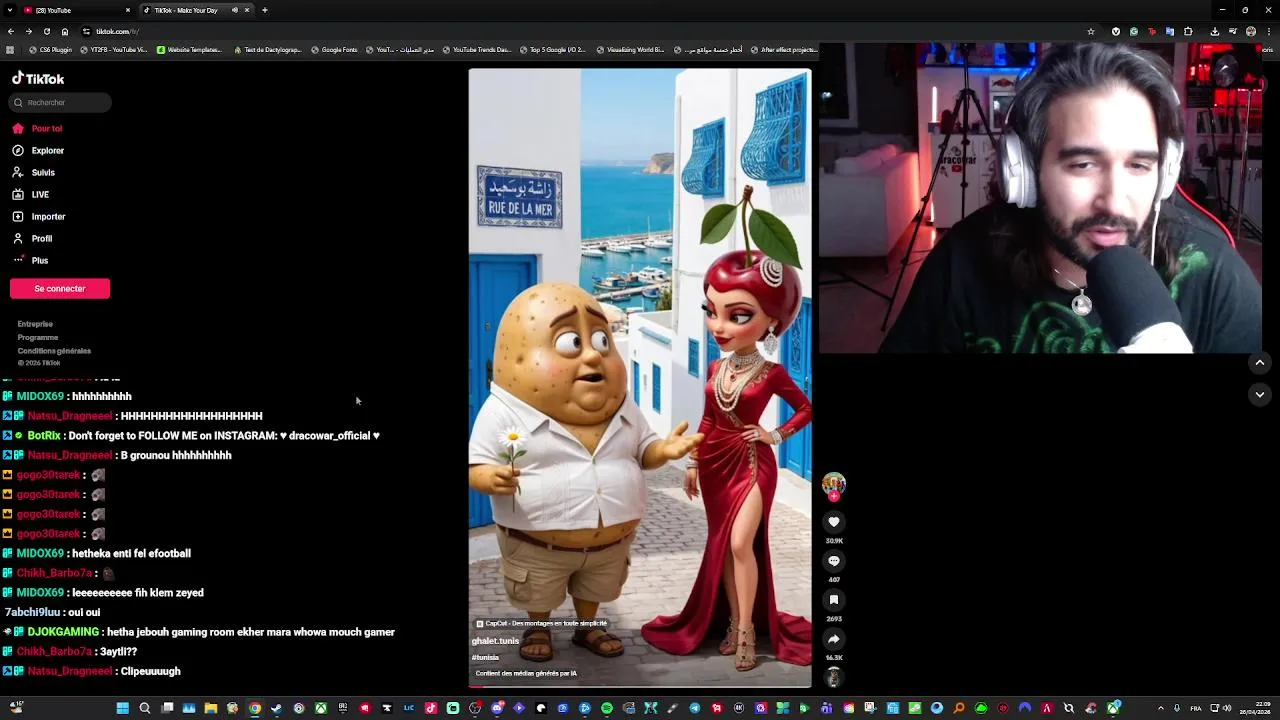
Task: Go to the browser home page
Action: 65,31
